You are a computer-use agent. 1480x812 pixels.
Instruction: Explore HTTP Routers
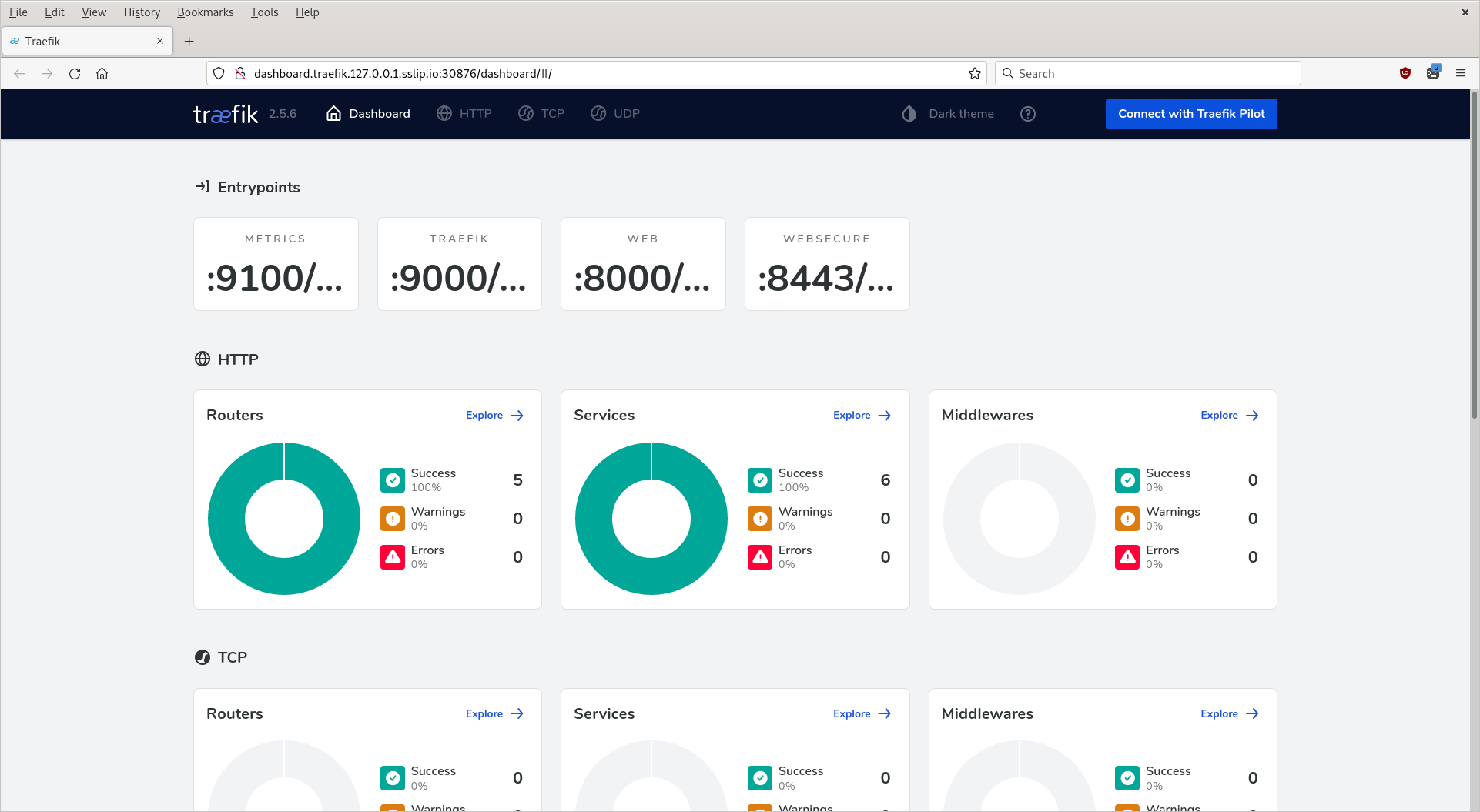point(495,416)
